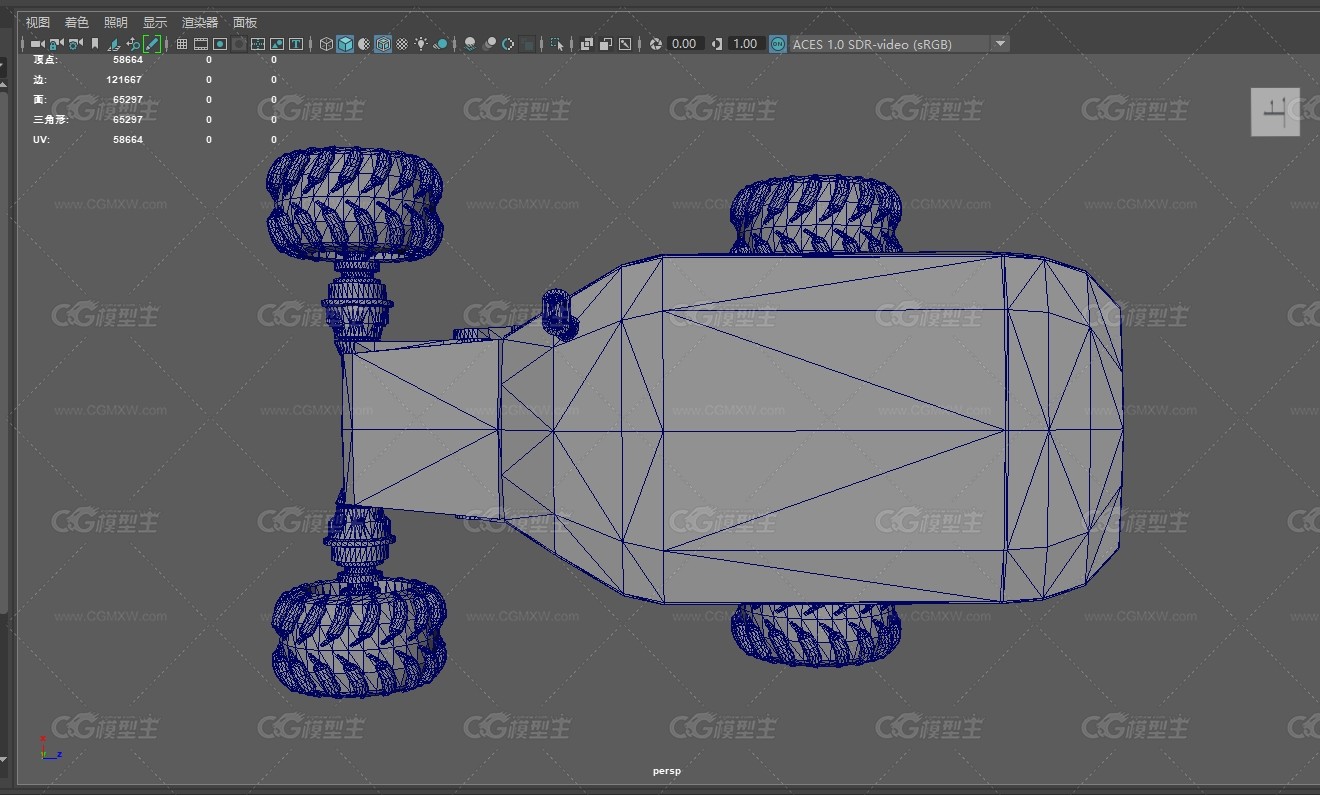Click the Use All Lights bulb icon
This screenshot has height=795, width=1320.
click(x=421, y=44)
